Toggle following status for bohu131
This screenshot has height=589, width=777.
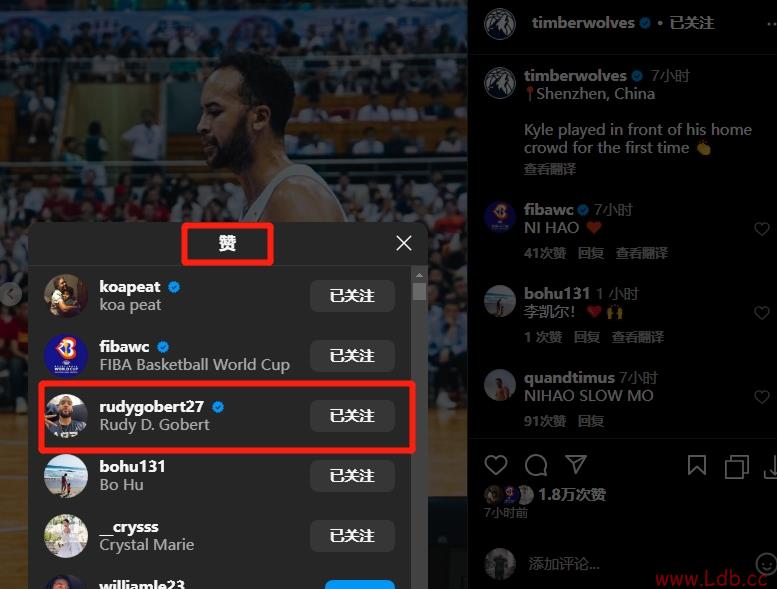(x=352, y=476)
